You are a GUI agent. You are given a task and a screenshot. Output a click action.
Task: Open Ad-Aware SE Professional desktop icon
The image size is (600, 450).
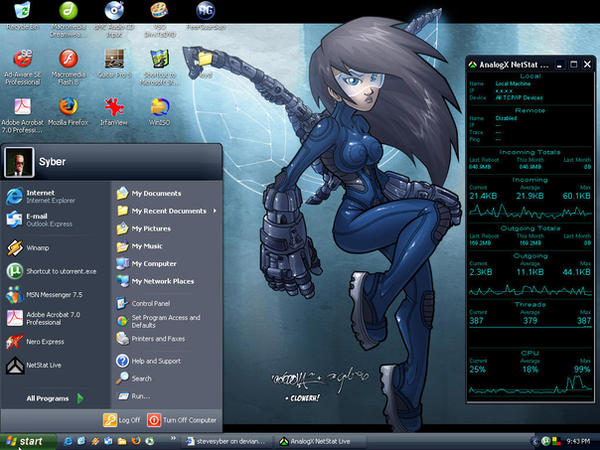pos(22,59)
